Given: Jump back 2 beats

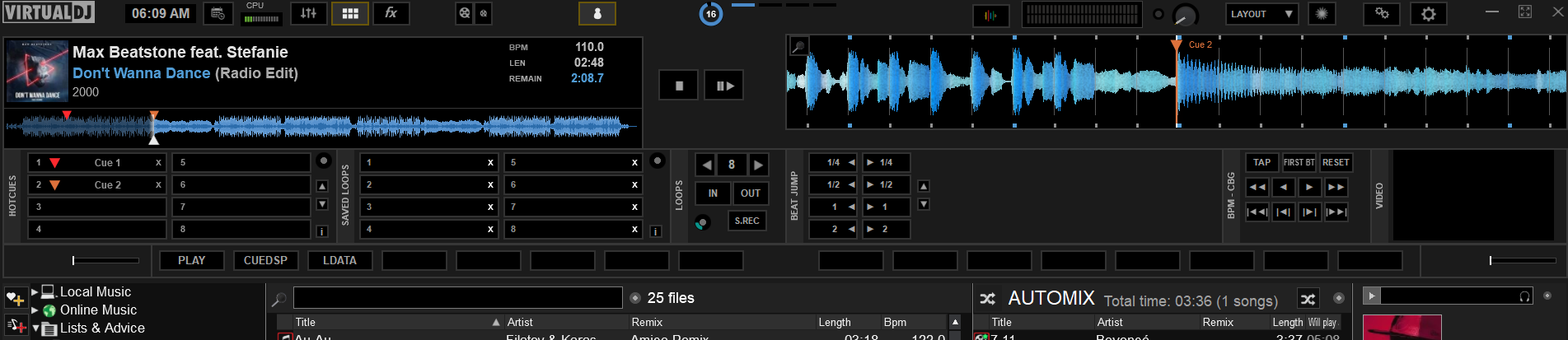Looking at the screenshot, I should (x=833, y=230).
